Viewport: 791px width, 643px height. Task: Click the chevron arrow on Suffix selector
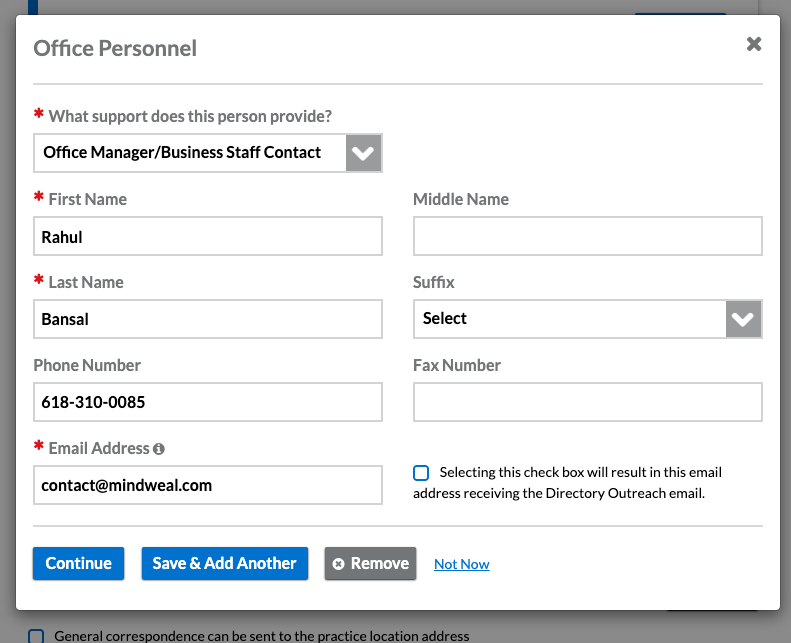743,319
